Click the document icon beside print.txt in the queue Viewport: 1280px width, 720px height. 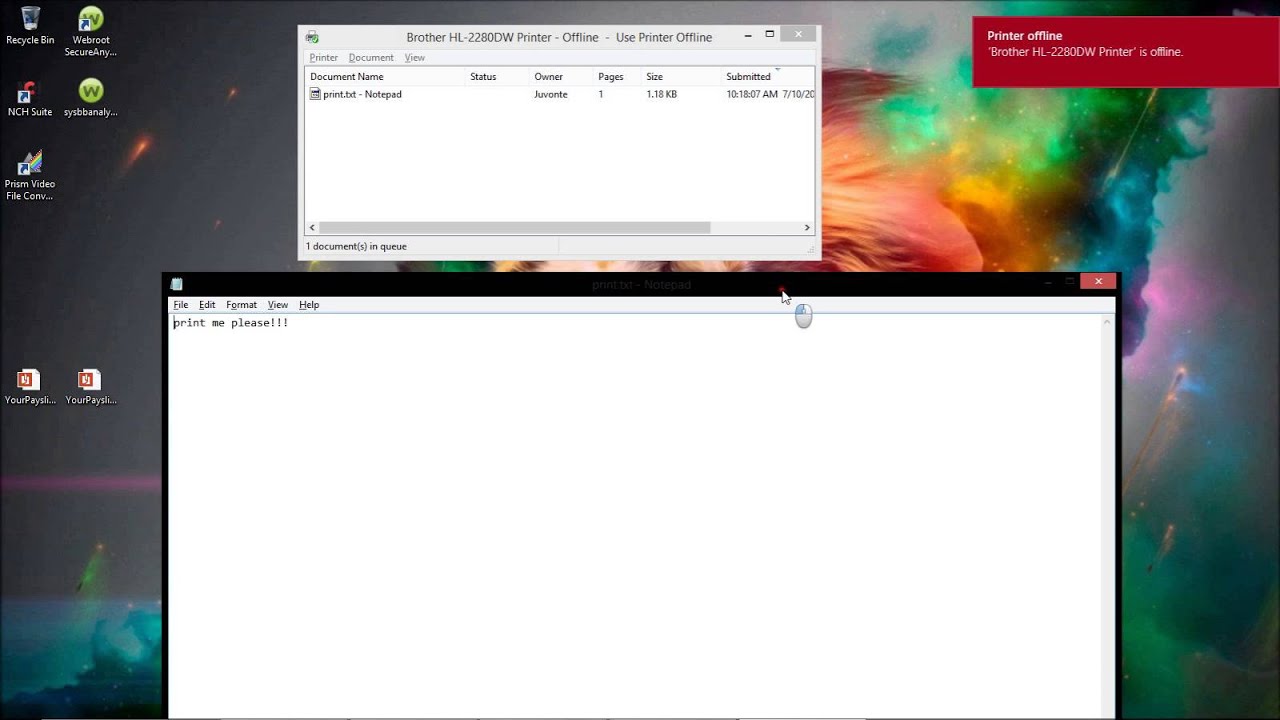point(315,94)
